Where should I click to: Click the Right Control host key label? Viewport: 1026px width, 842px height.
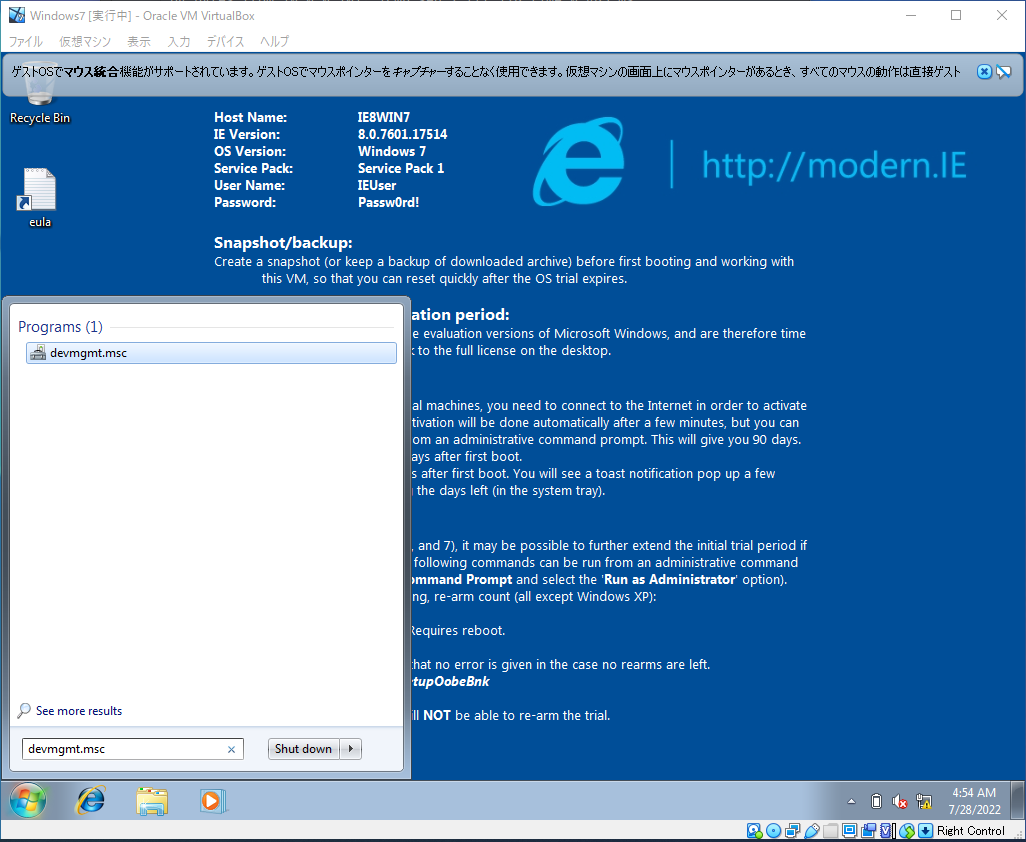pyautogui.click(x=970, y=831)
